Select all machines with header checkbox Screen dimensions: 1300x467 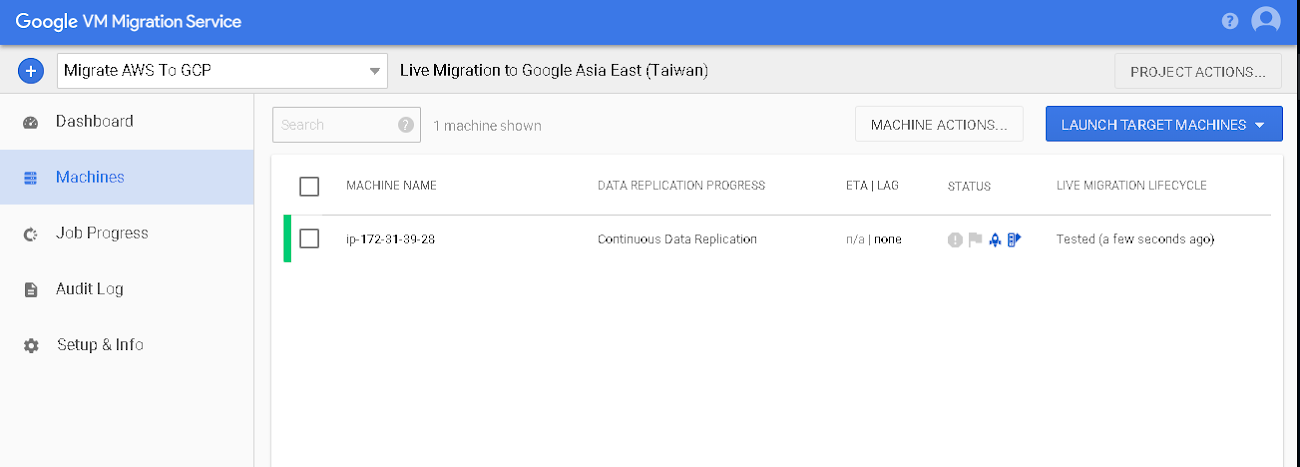click(309, 186)
